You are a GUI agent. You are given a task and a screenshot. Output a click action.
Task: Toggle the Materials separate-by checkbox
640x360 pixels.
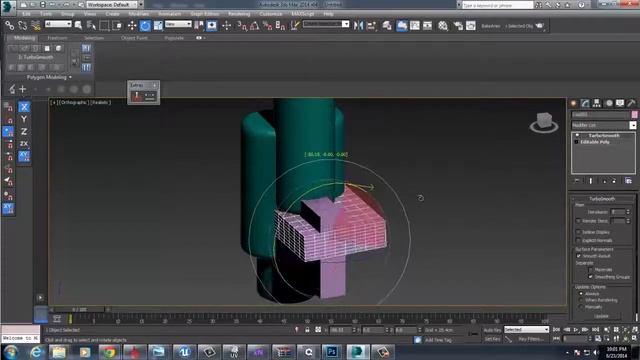coord(590,270)
